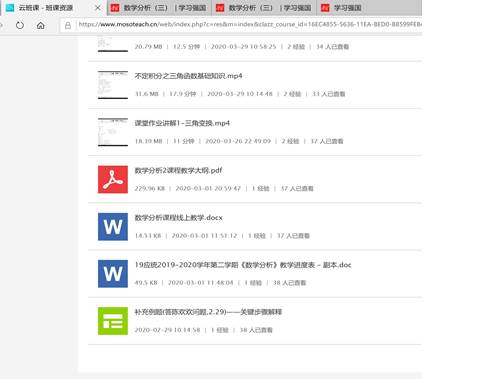Open the 20.79 MB video thumbnail
The width and height of the screenshot is (482, 379).
[113, 44]
